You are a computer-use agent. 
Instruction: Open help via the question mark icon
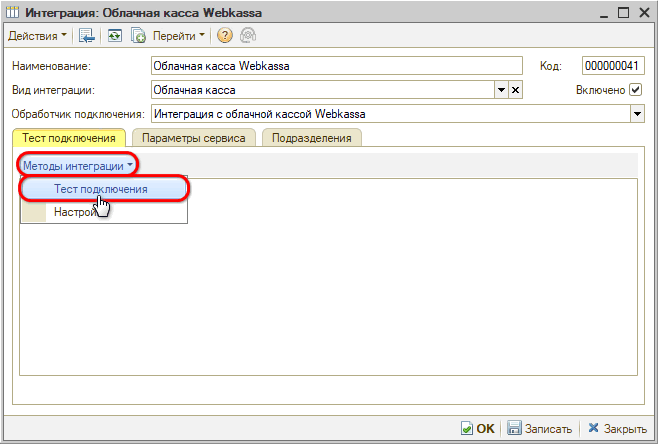(224, 36)
